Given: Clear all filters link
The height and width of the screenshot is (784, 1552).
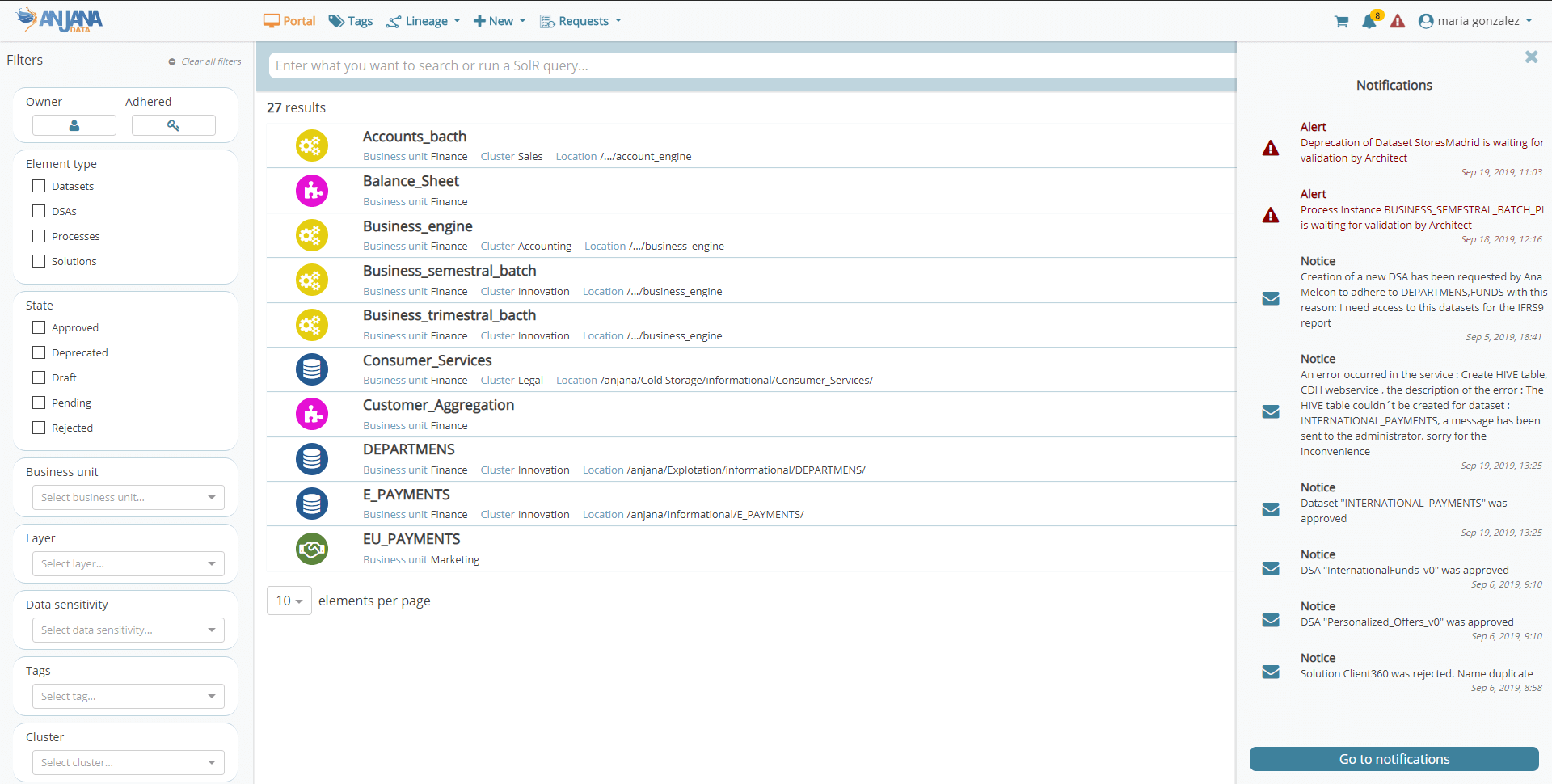Looking at the screenshot, I should tap(210, 61).
